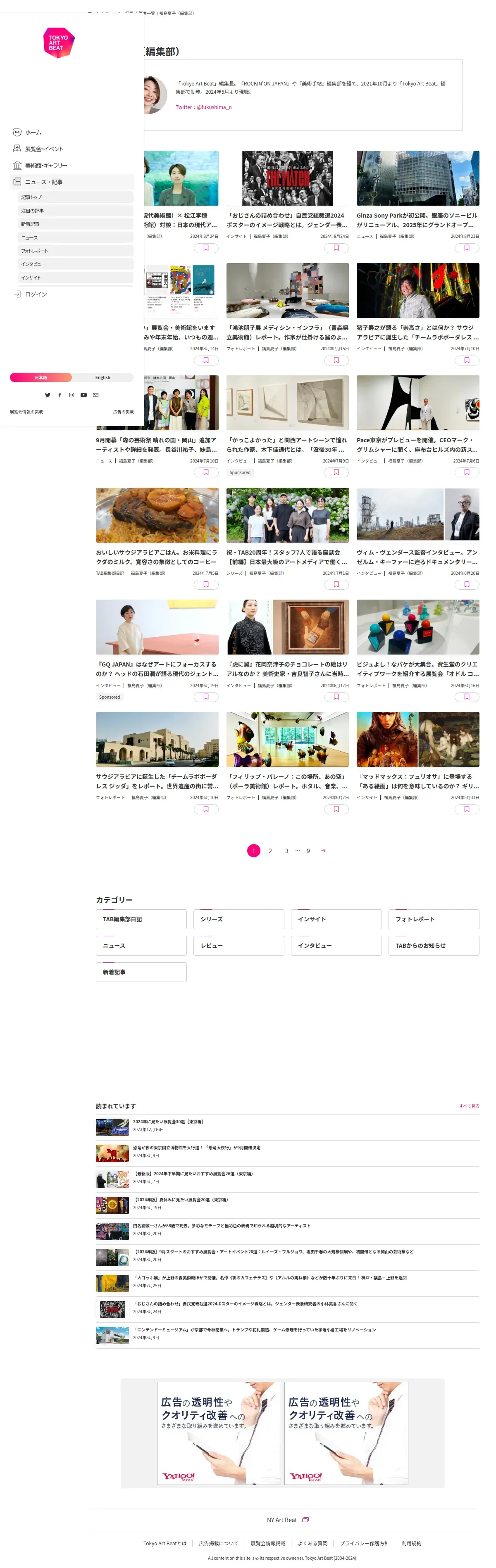Open the Ginza Sony Park building thumbnail
The height and width of the screenshot is (1568, 496).
(417, 178)
